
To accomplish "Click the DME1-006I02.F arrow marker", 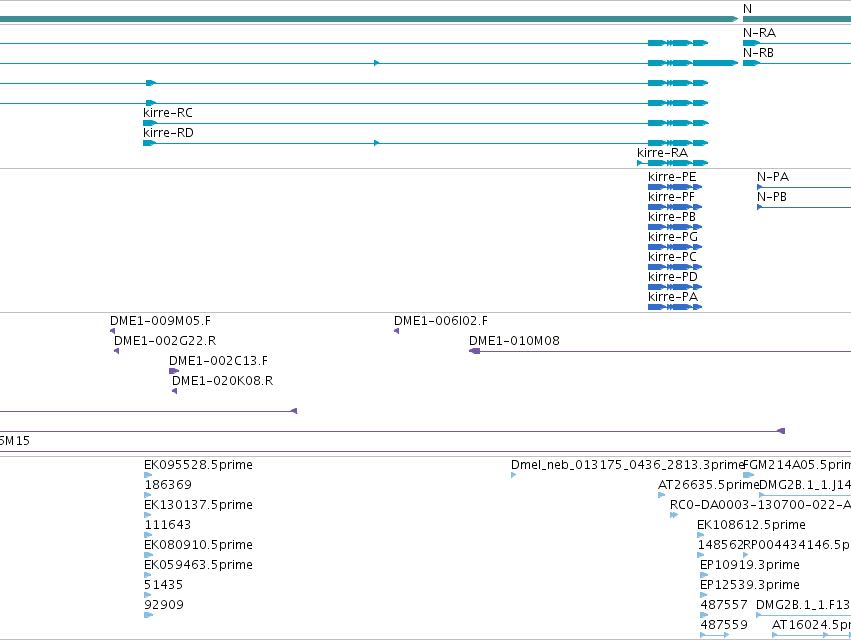I will (x=397, y=331).
